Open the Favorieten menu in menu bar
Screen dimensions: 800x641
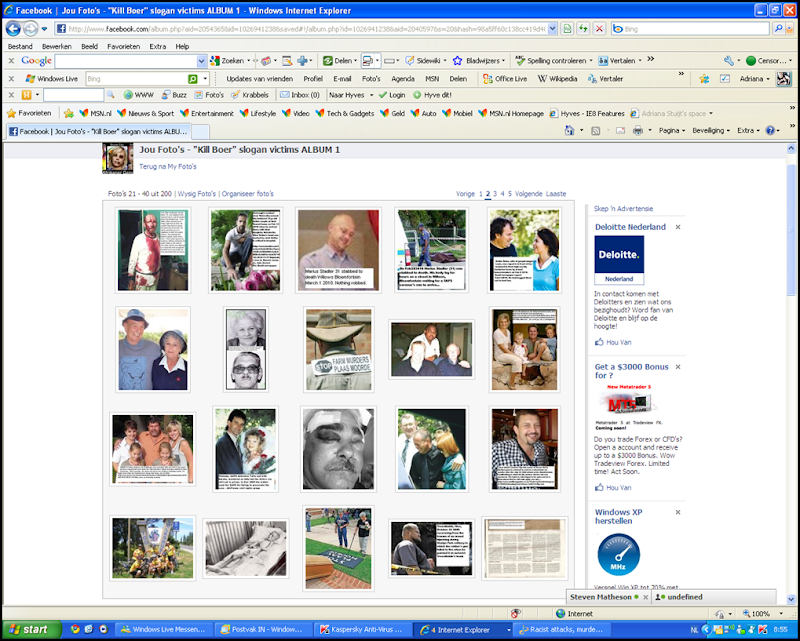click(123, 46)
